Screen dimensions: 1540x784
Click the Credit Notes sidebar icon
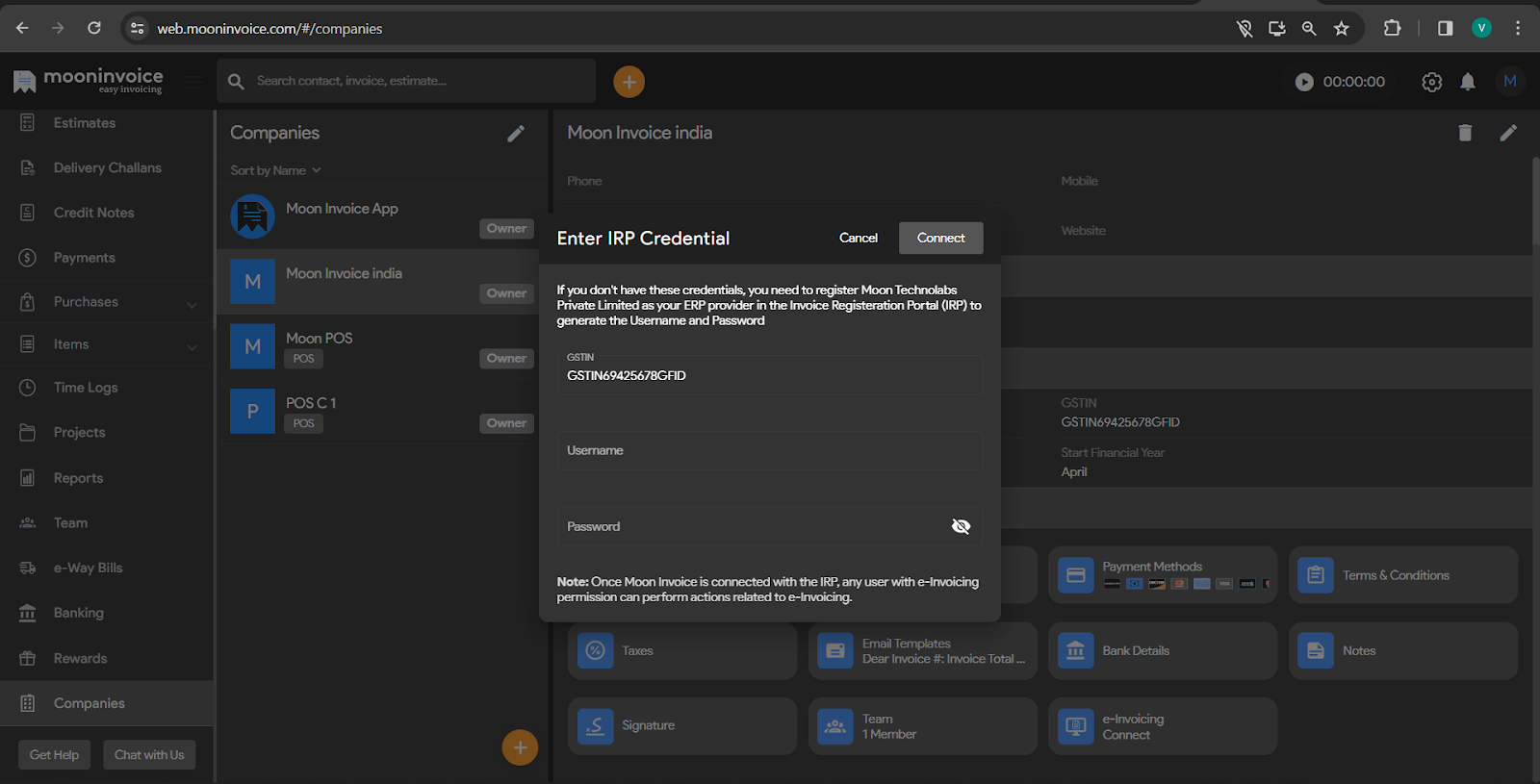tap(28, 213)
